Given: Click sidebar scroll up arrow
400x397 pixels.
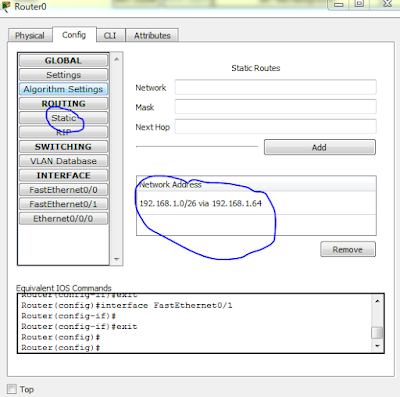Looking at the screenshot, I should click(x=117, y=59).
